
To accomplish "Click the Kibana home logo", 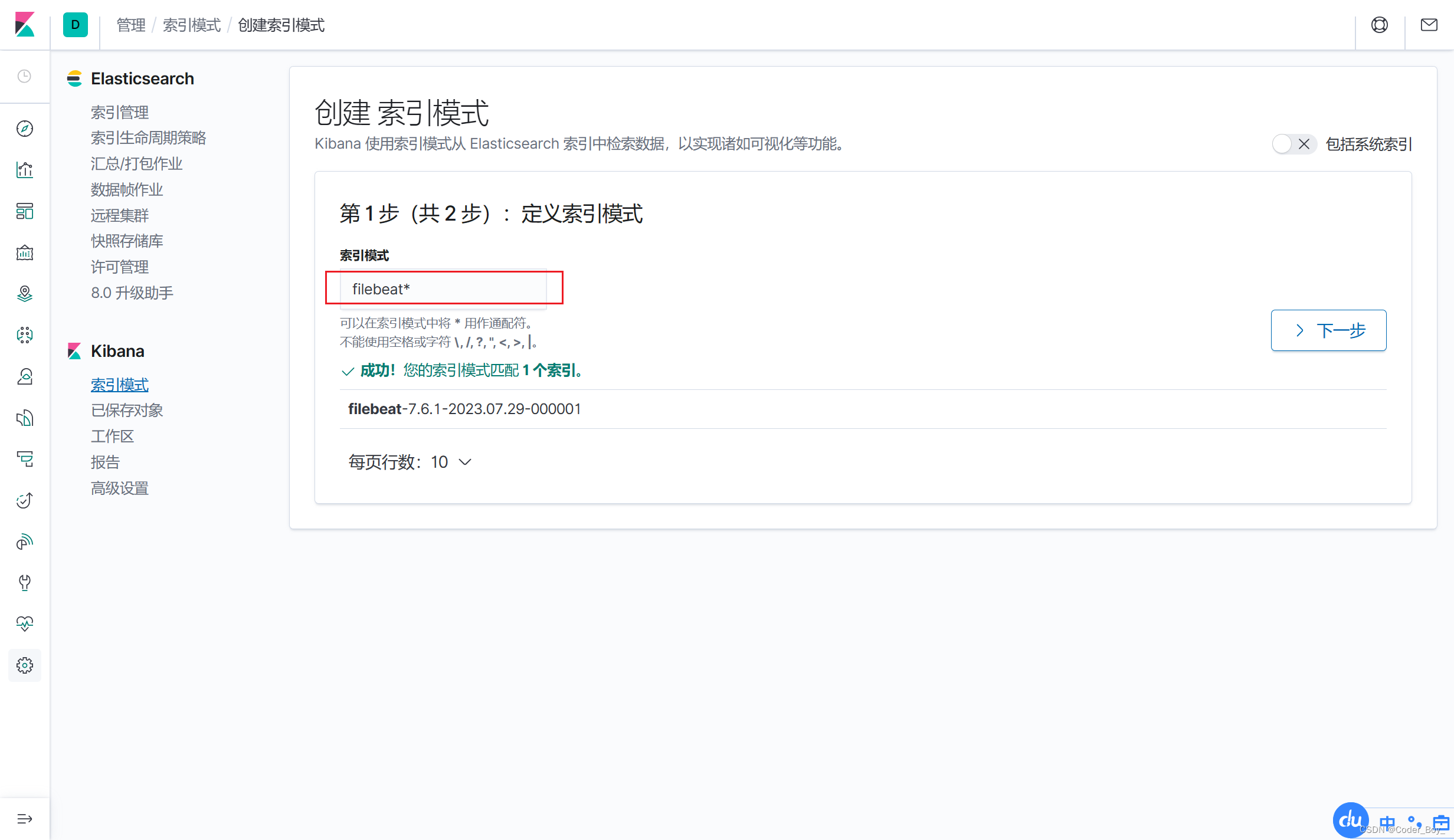I will click(25, 25).
